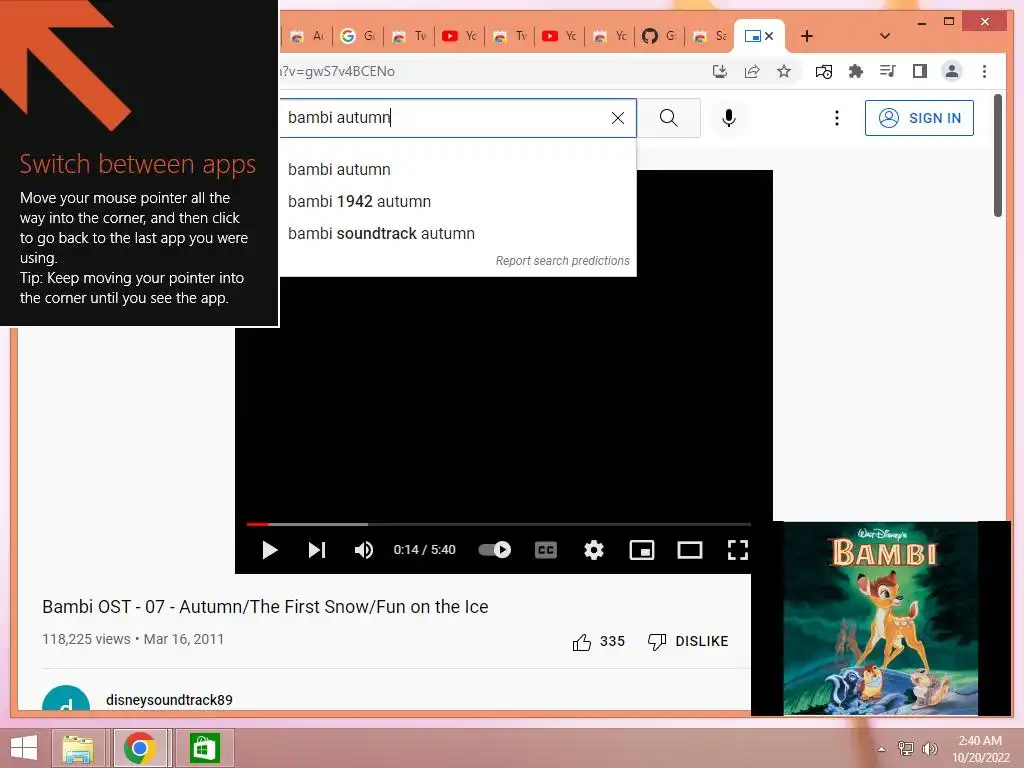This screenshot has height=768, width=1024.
Task: Switch to the GitHub tab
Action: click(658, 36)
